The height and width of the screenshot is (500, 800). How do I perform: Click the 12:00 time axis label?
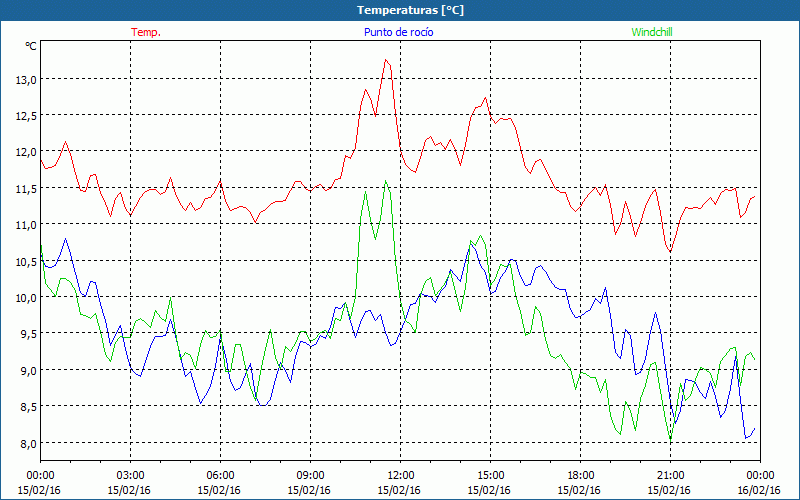pyautogui.click(x=401, y=476)
